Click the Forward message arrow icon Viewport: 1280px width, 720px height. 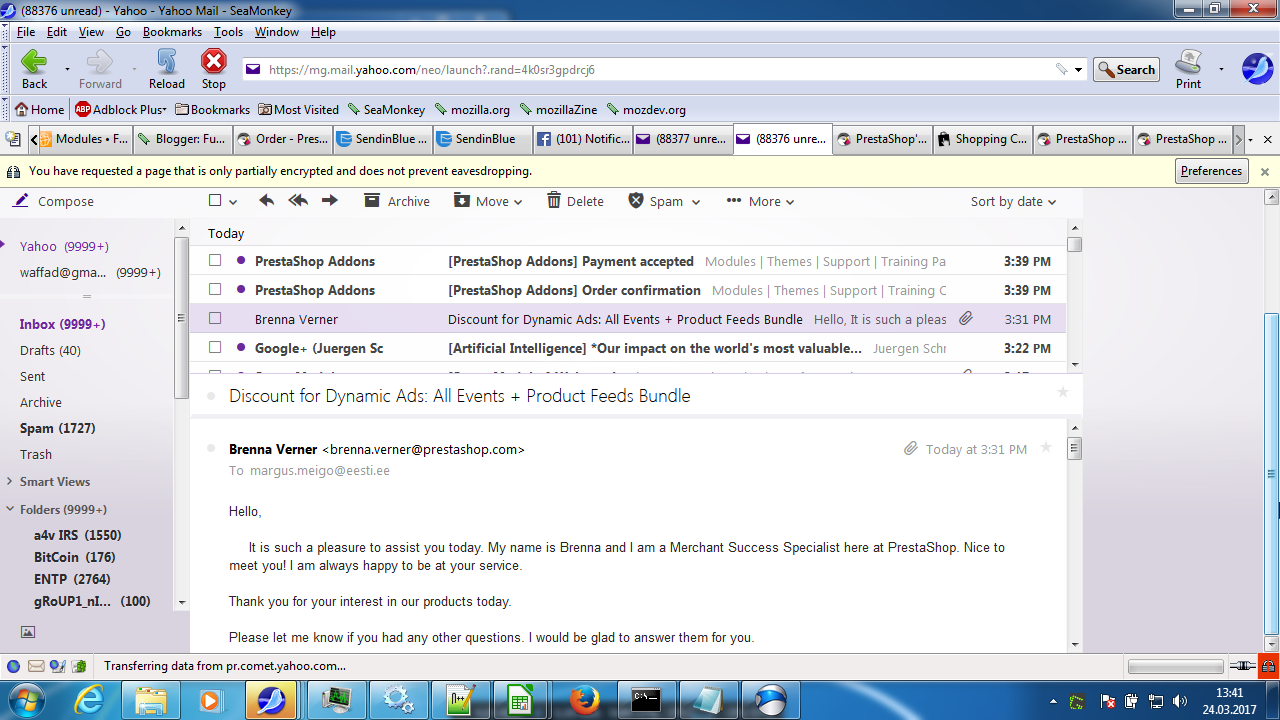pos(330,201)
